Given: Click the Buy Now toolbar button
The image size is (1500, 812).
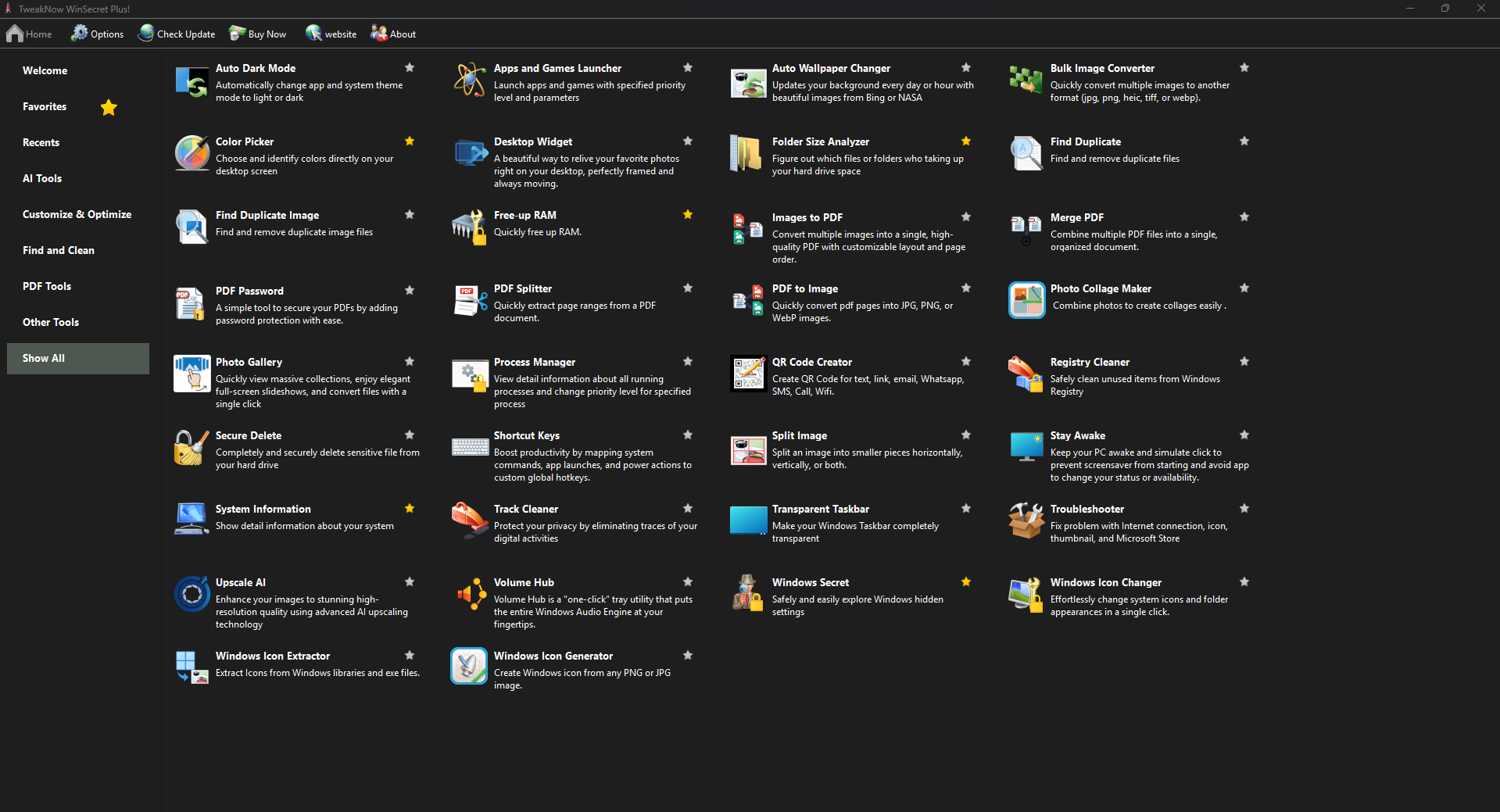Looking at the screenshot, I should click(x=258, y=34).
